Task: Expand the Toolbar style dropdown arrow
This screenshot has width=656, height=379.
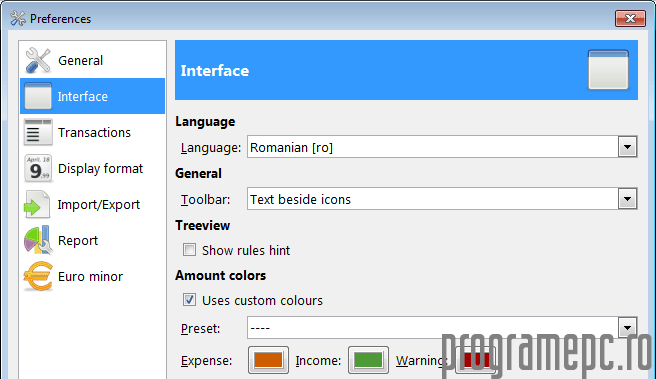Action: [x=627, y=199]
